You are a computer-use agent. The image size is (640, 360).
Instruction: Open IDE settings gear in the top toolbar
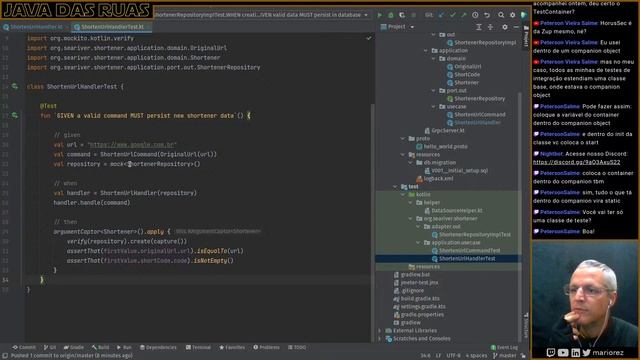click(x=512, y=15)
